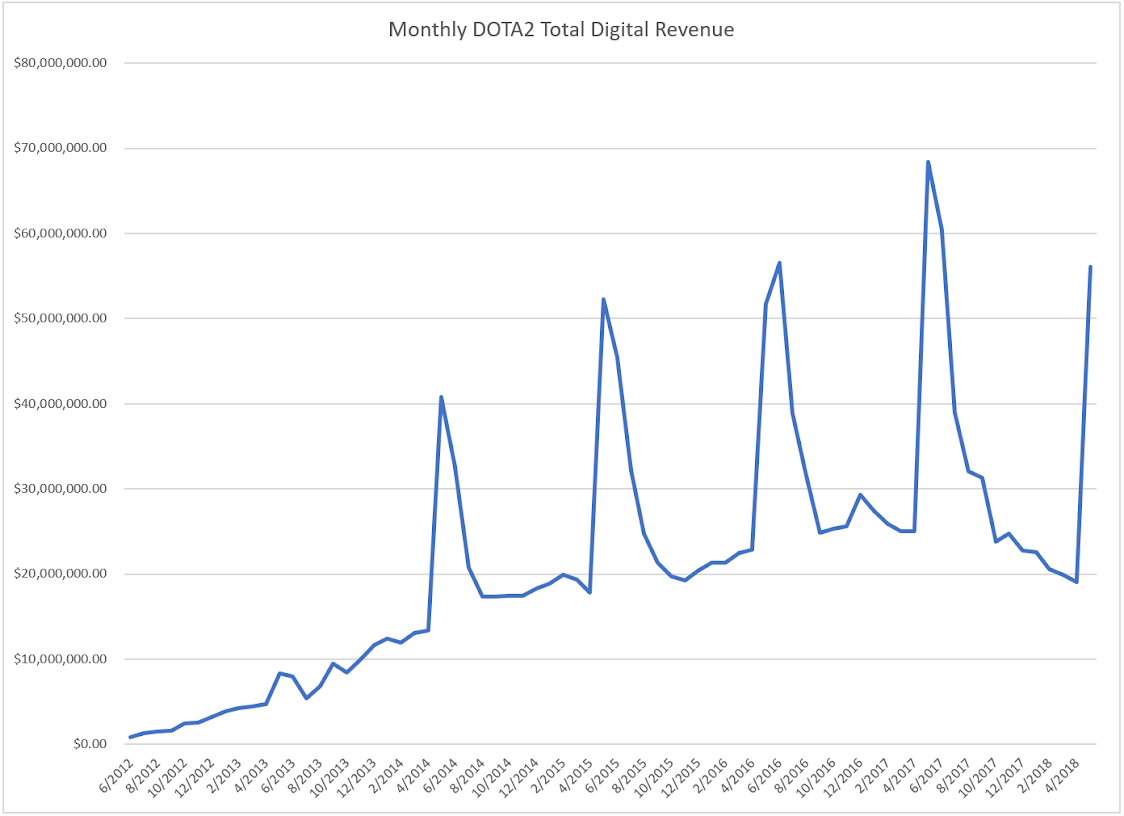The image size is (1124, 816).
Task: Click the chart title Monthly DOTA2 Total Digital Revenue
Action: coord(561,29)
